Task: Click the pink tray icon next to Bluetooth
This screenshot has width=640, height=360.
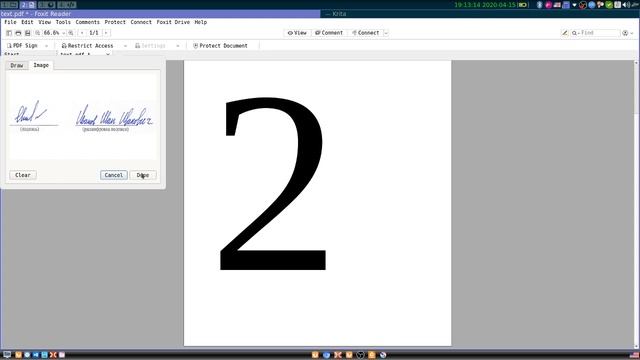Action: pyautogui.click(x=548, y=5)
